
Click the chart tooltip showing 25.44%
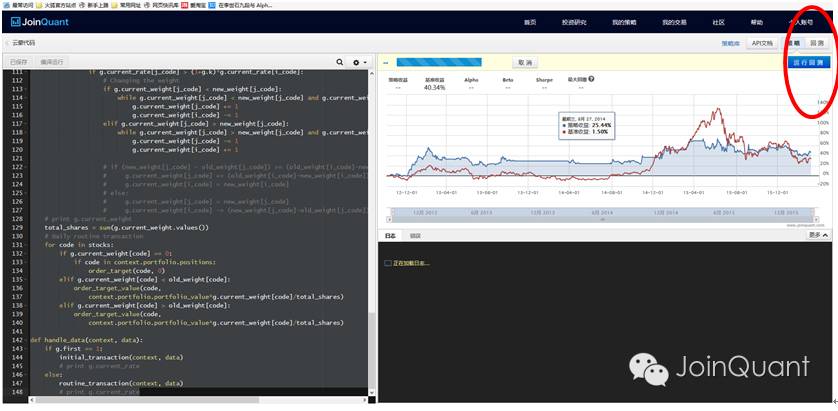(x=586, y=125)
